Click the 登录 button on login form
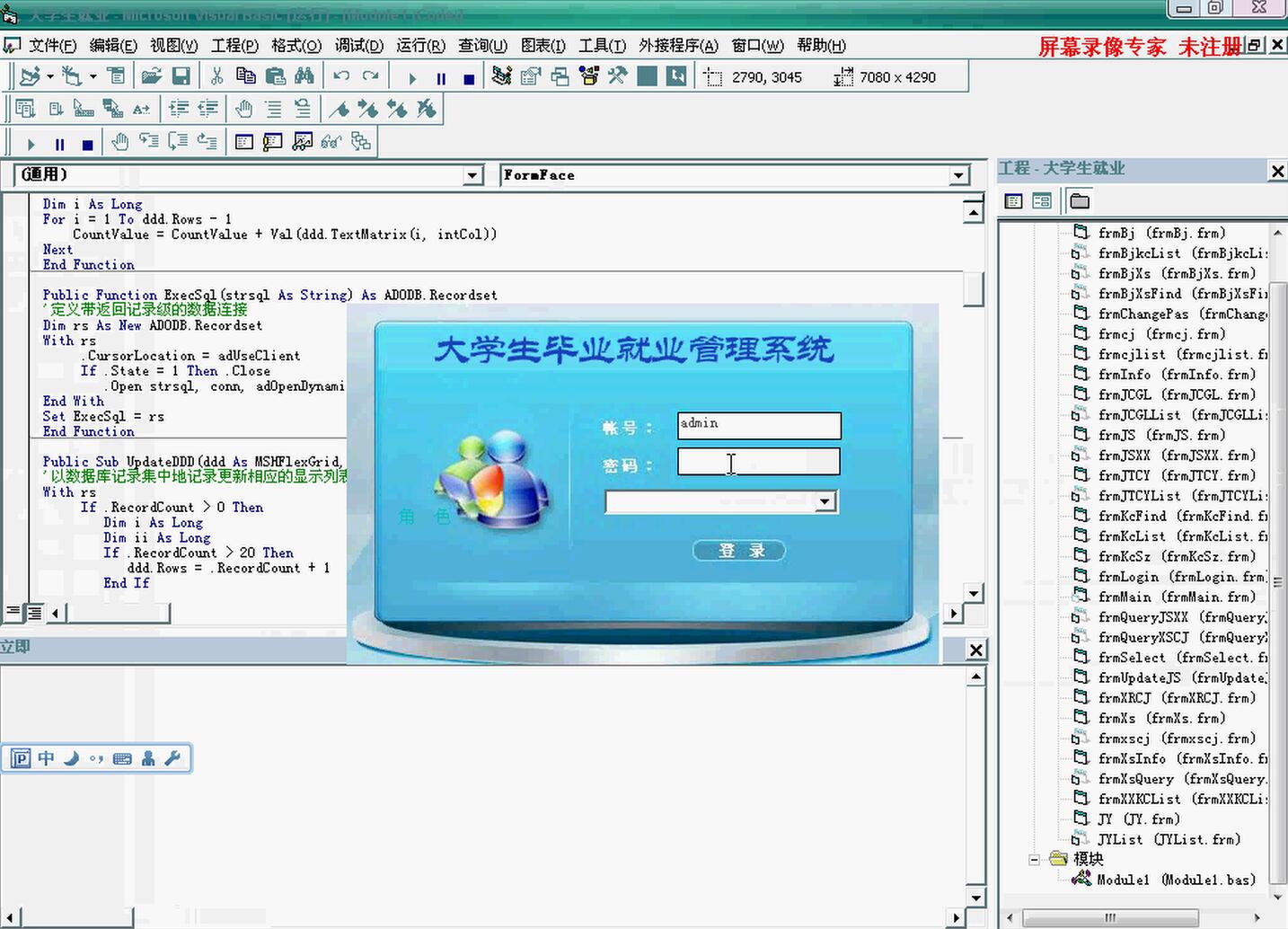 pos(739,551)
